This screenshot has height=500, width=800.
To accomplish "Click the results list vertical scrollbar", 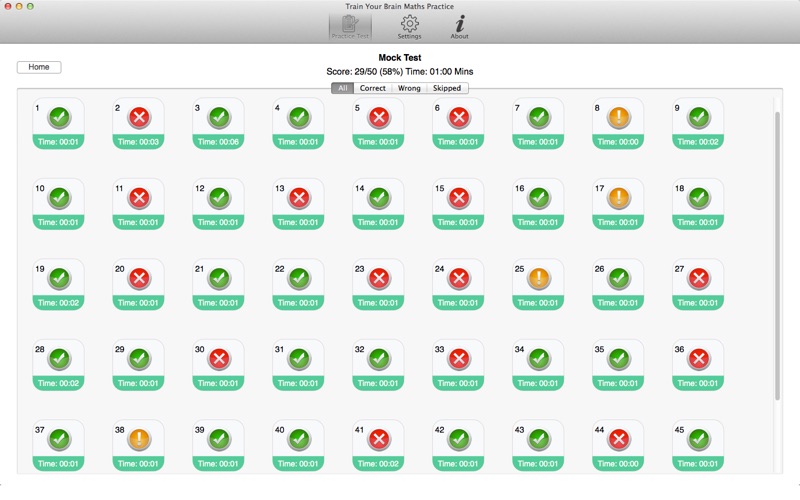I will point(778,255).
